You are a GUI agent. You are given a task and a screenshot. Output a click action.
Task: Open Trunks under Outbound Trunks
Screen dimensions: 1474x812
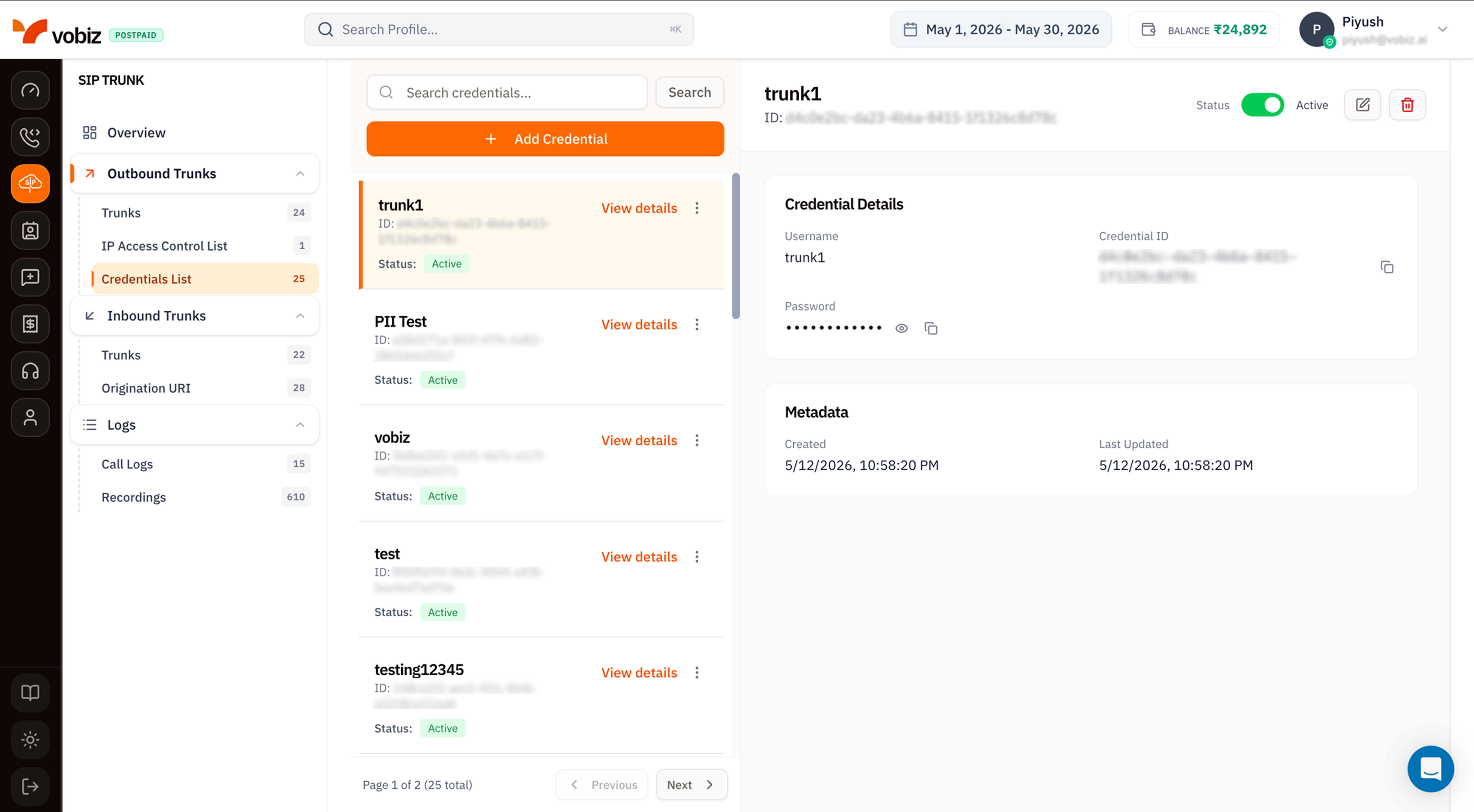tap(206, 213)
